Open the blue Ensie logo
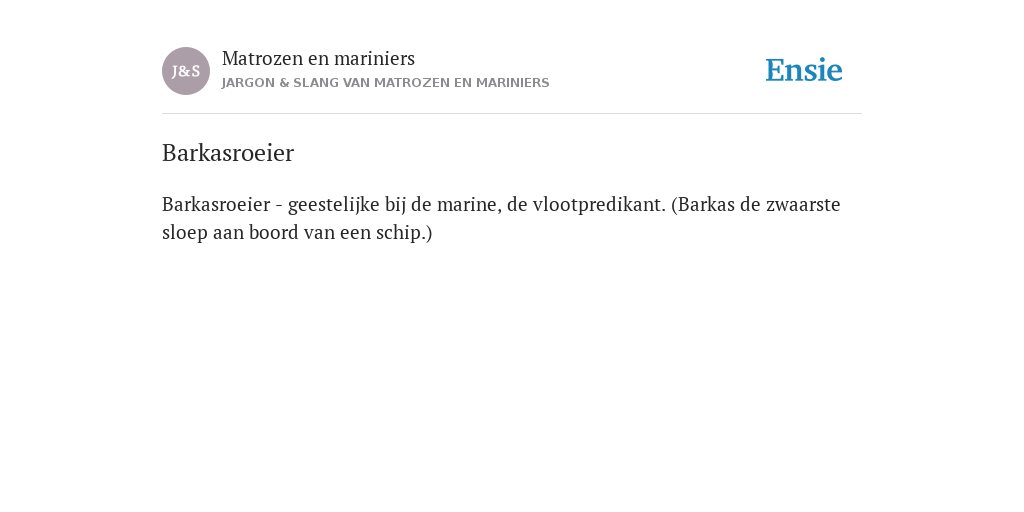The height and width of the screenshot is (512, 1024). 804,70
